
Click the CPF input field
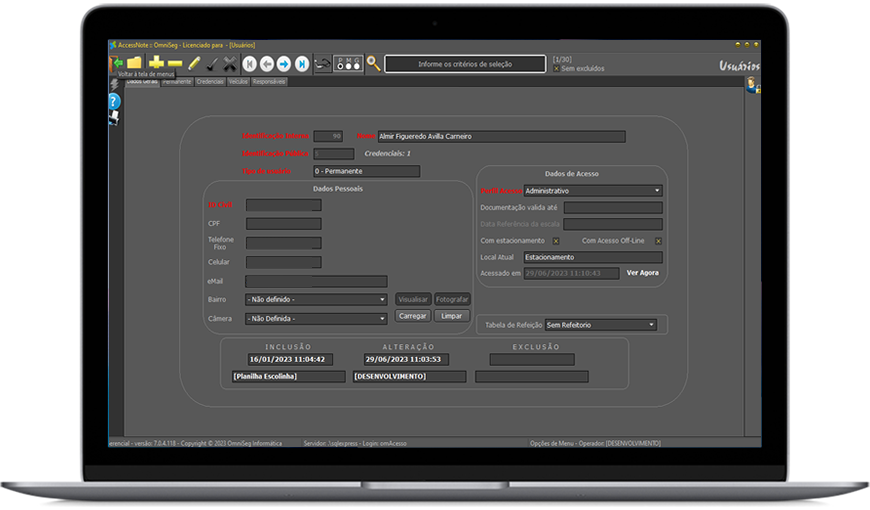(x=283, y=224)
